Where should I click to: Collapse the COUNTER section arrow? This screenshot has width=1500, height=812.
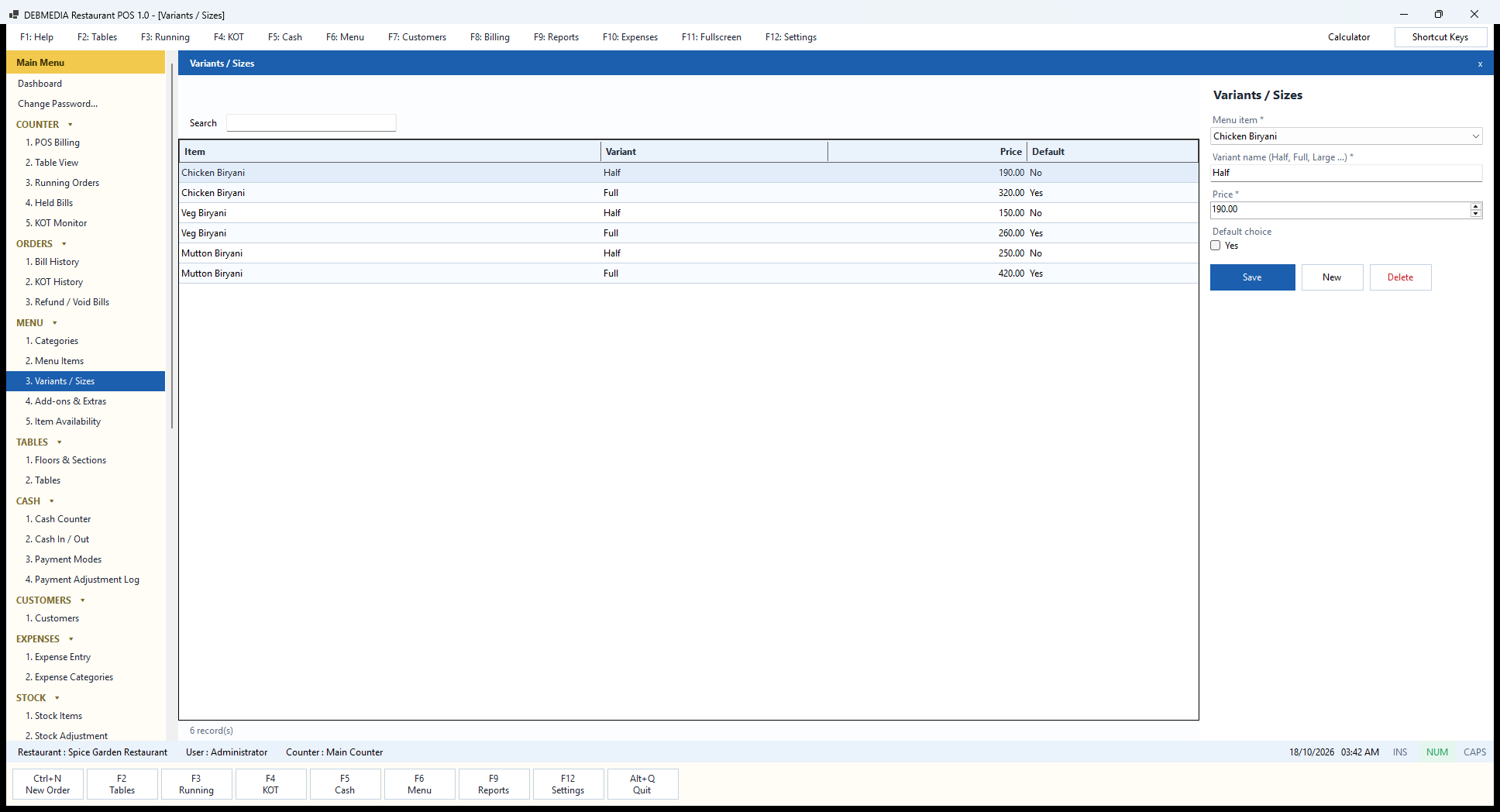tap(71, 125)
